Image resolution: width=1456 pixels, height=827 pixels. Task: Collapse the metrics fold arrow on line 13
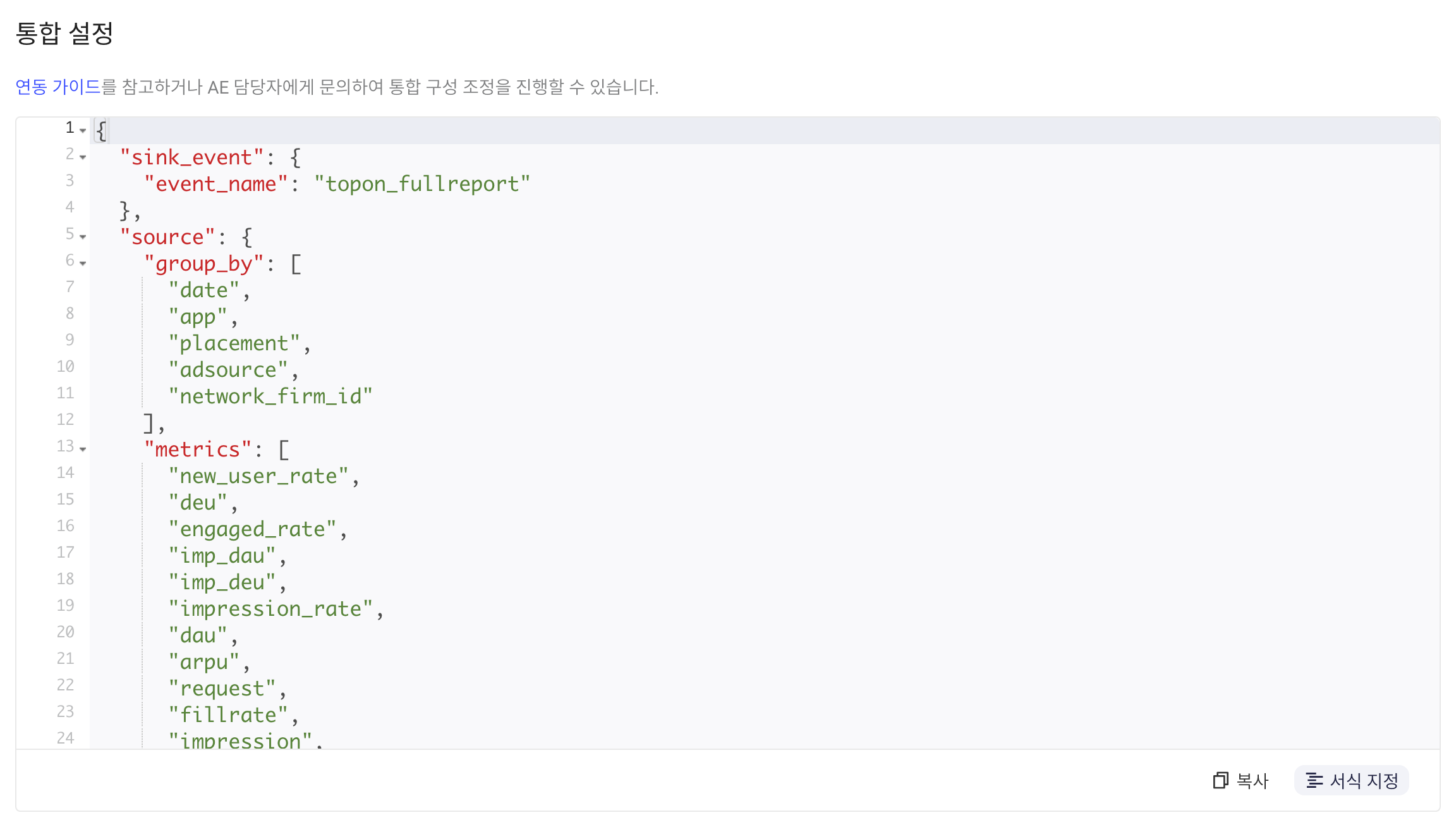pos(83,449)
